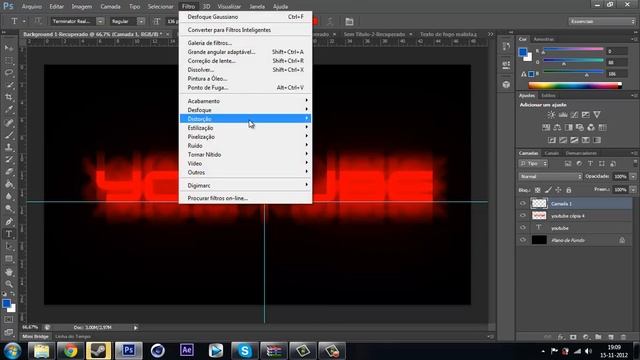Filter layers by adjustment layers icon

coord(579,164)
